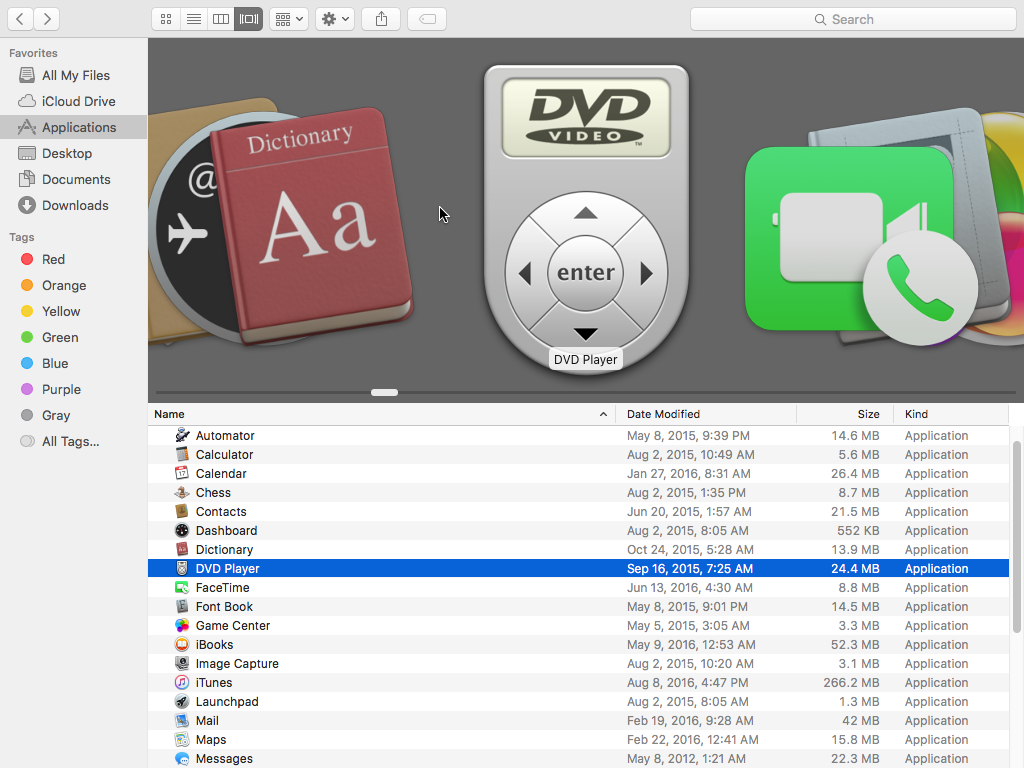
Task: Select the FaceTime cover in Cover Flow
Action: coord(861,245)
